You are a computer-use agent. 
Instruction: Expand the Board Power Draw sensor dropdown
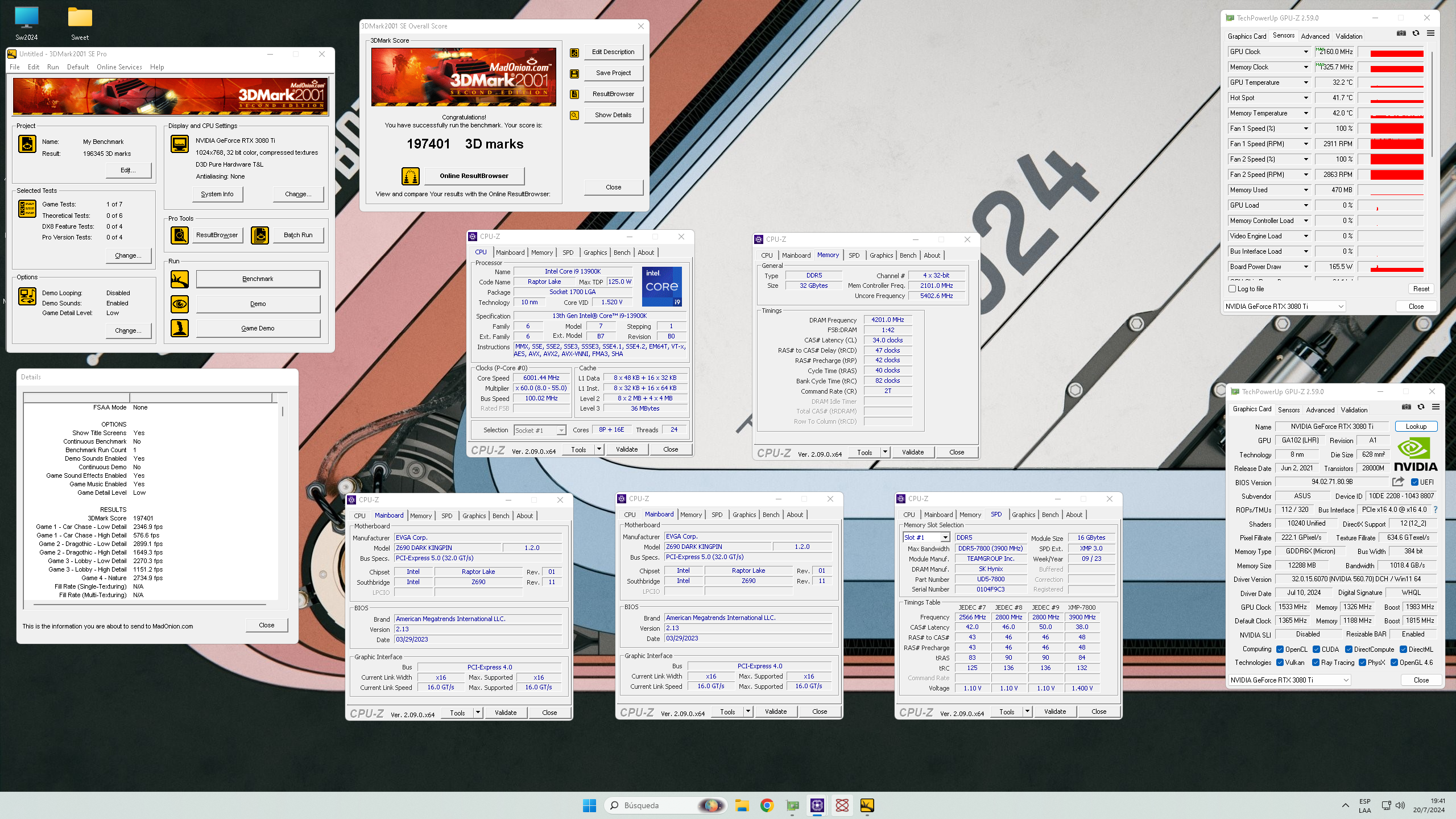tap(1306, 267)
